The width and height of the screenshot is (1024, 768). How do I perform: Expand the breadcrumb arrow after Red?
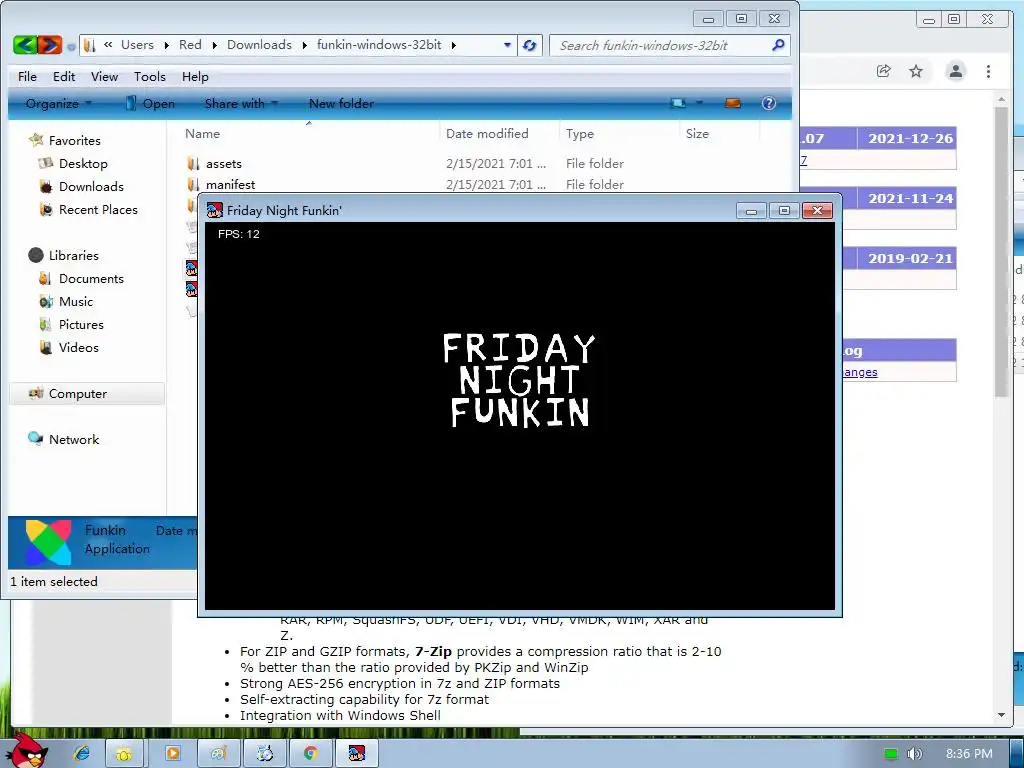(214, 45)
